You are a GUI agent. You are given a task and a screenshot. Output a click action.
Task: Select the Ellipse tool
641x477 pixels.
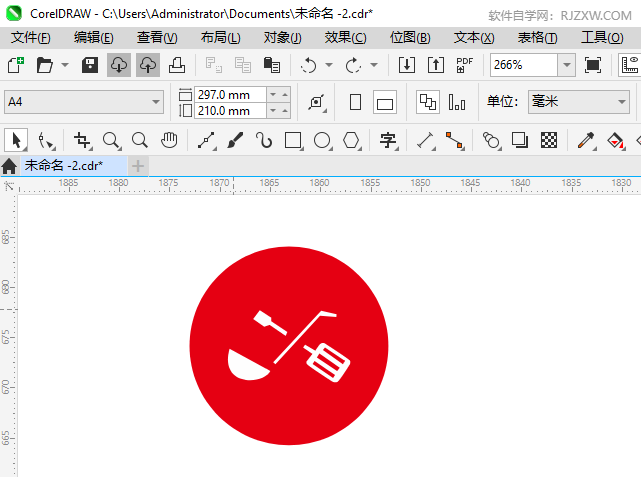coord(322,141)
